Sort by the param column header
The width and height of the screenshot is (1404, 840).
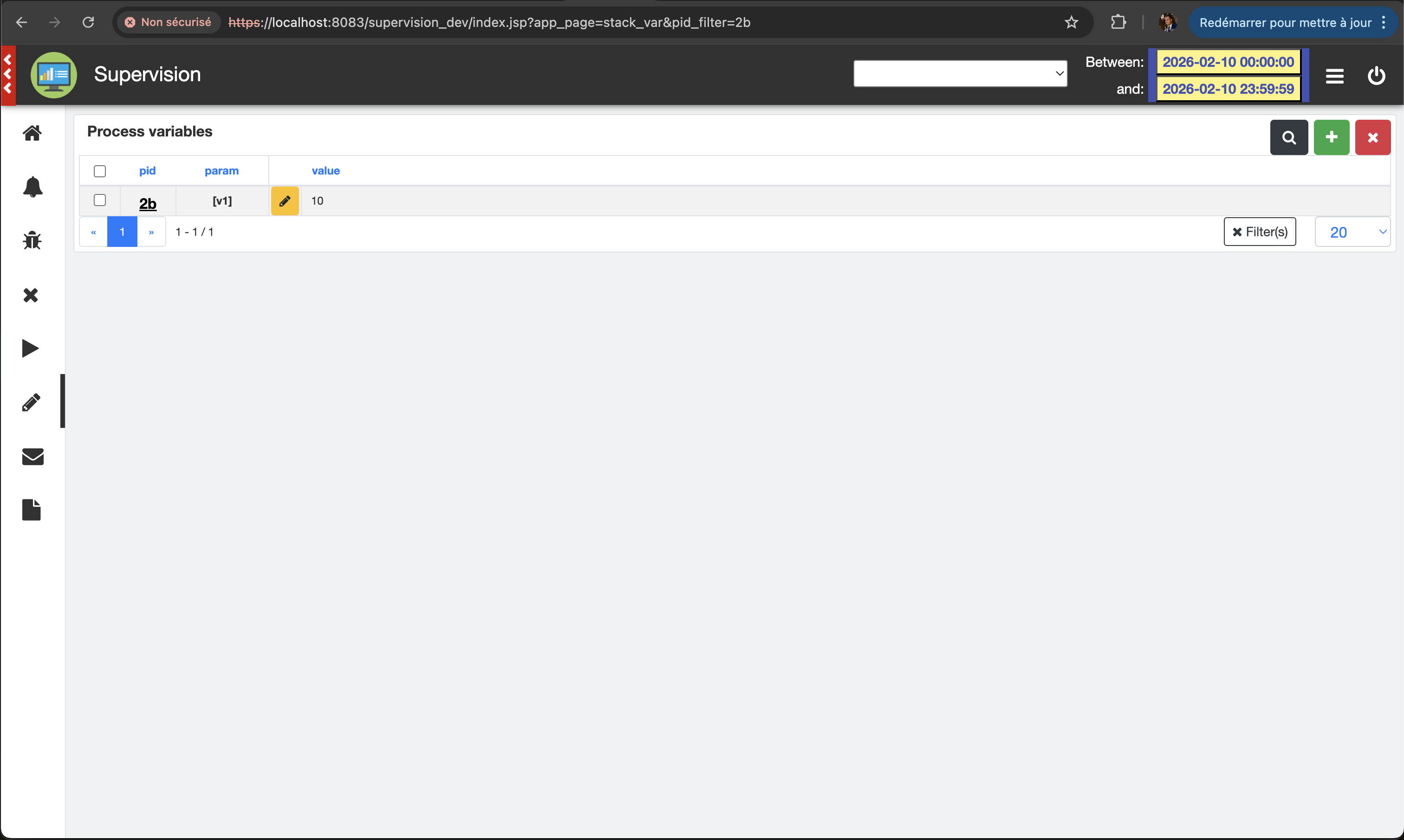221,171
